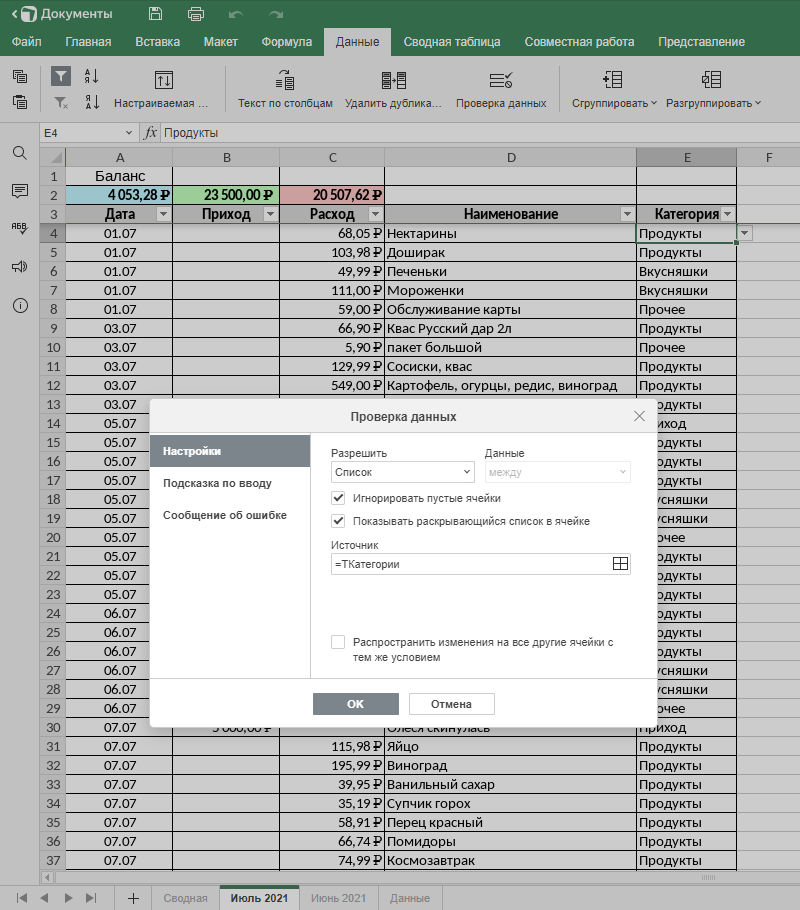Open cell E4 validation list arrow

pyautogui.click(x=745, y=233)
